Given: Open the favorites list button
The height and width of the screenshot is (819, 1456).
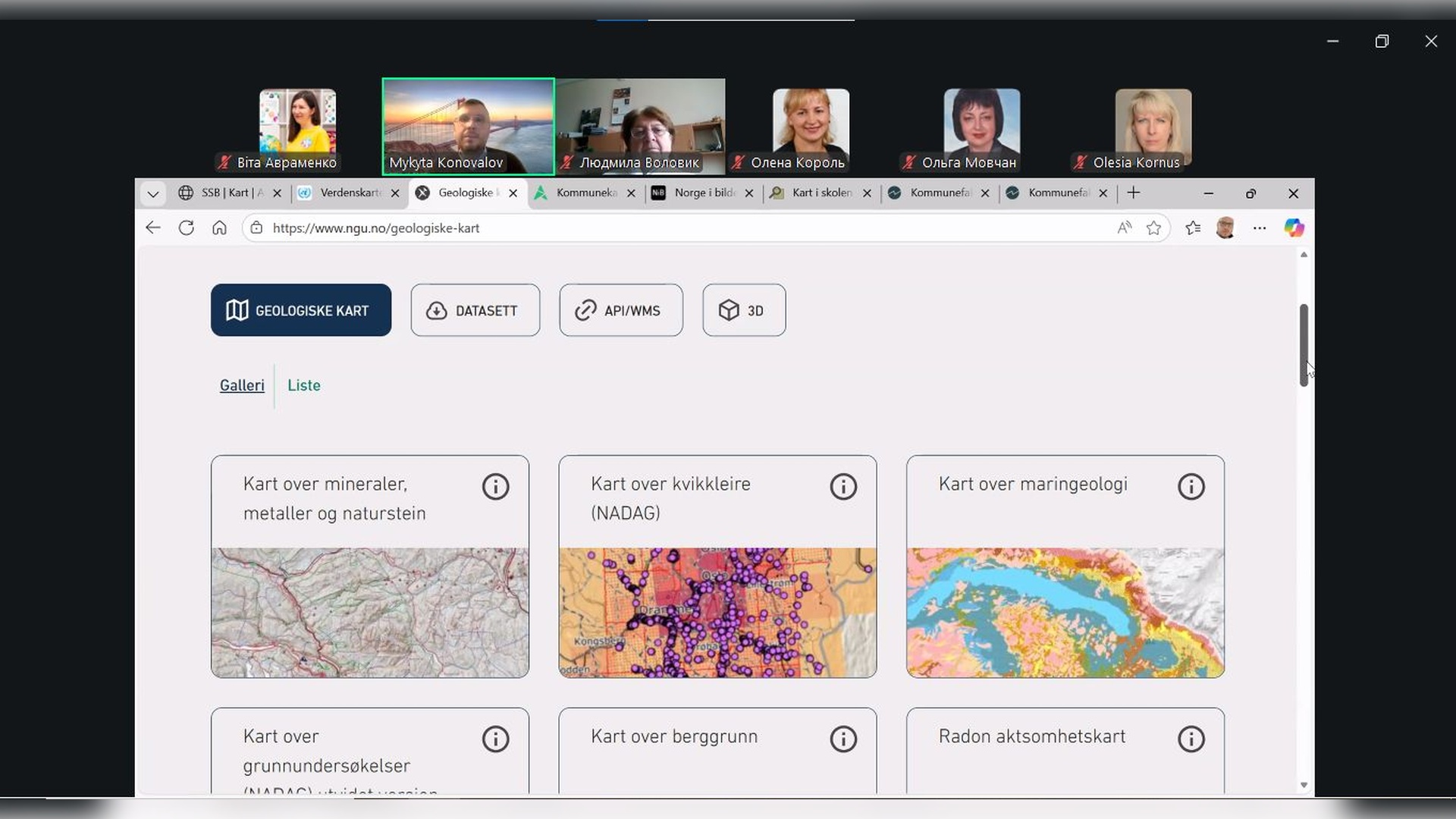Looking at the screenshot, I should pos(1193,227).
